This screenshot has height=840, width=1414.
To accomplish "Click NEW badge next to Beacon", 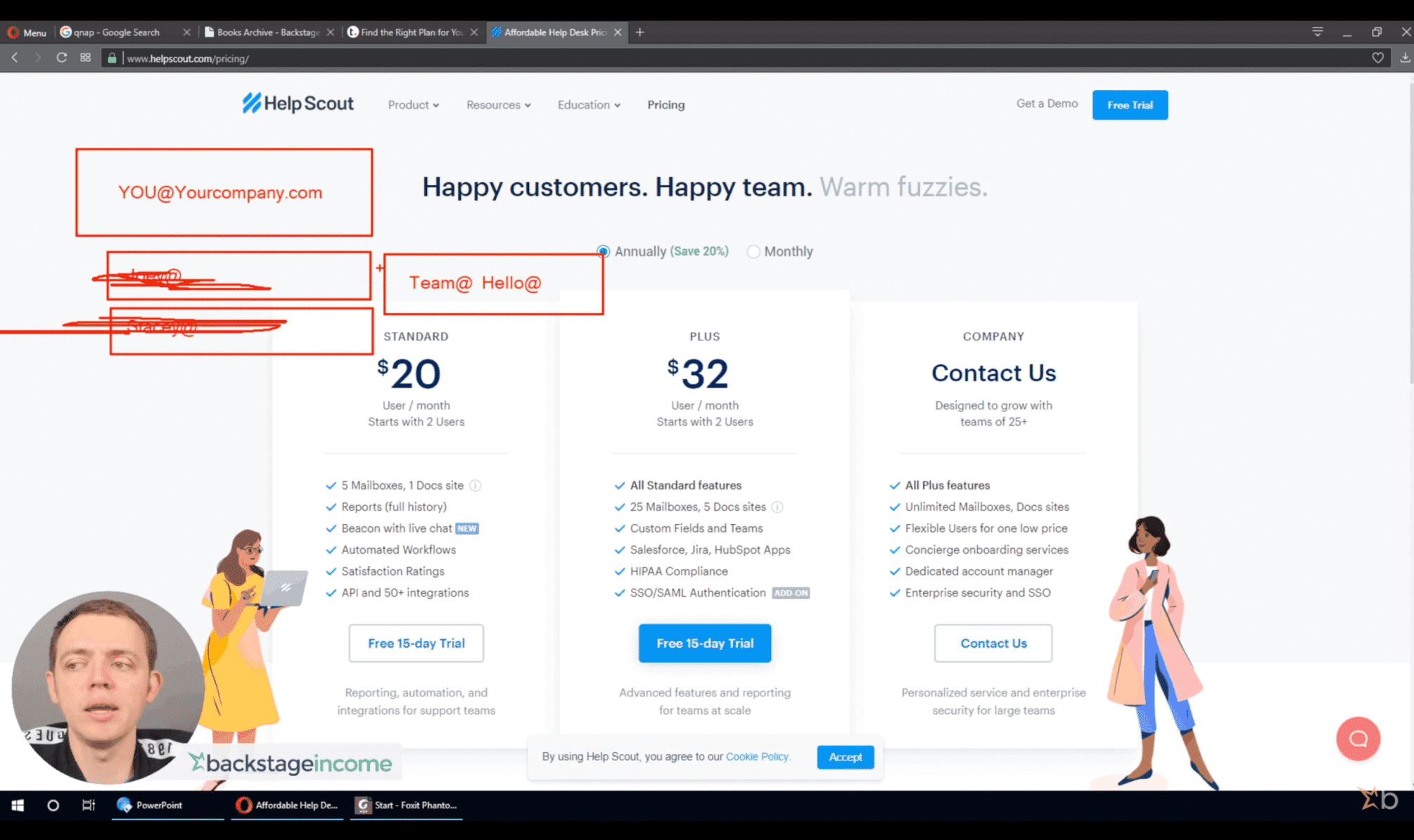I will click(467, 529).
